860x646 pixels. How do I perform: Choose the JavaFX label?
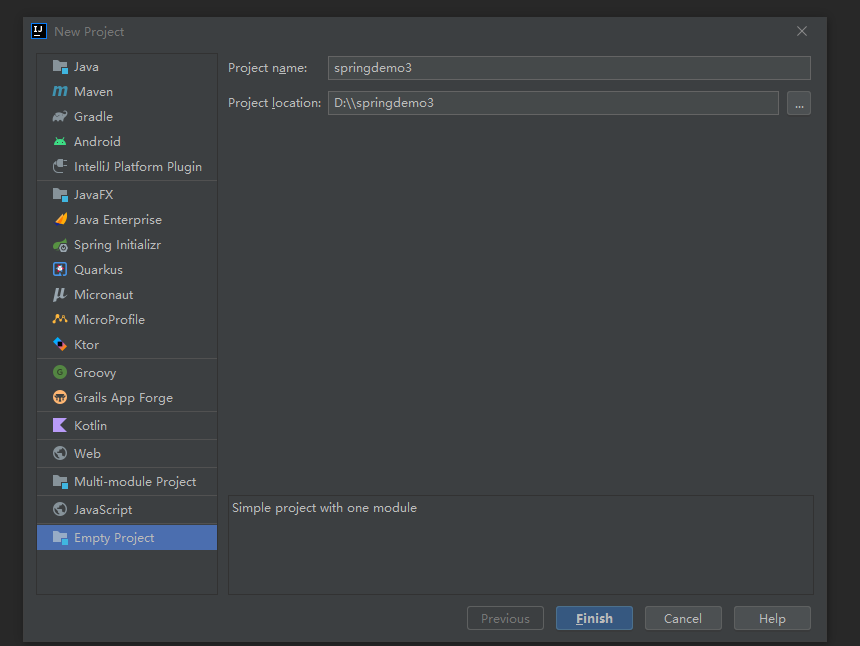pyautogui.click(x=93, y=195)
